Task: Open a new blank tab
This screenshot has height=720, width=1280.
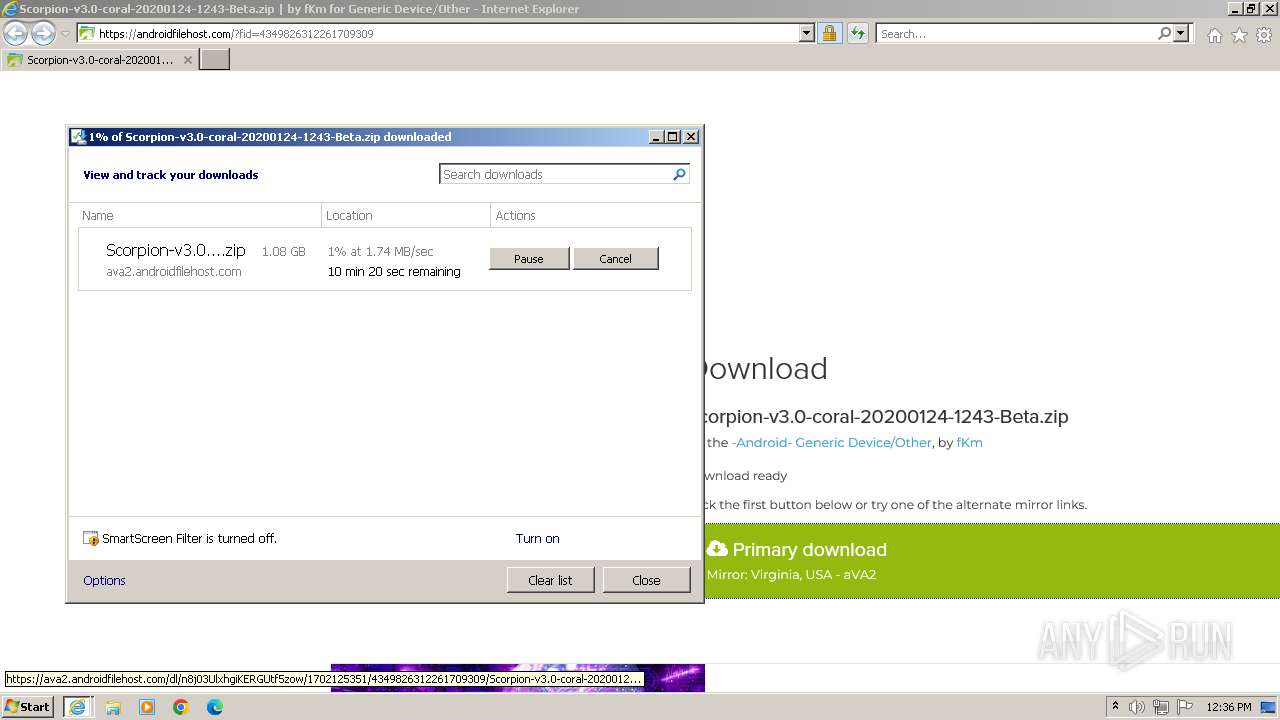Action: click(x=215, y=60)
